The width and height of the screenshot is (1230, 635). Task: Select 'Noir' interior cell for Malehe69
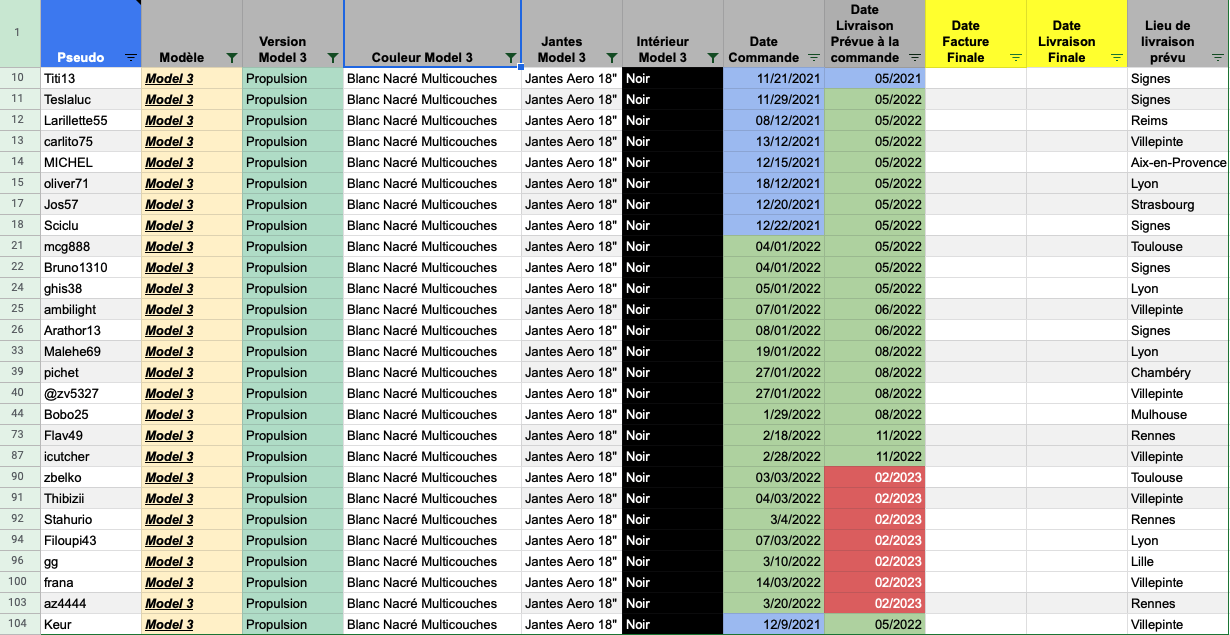coord(673,351)
